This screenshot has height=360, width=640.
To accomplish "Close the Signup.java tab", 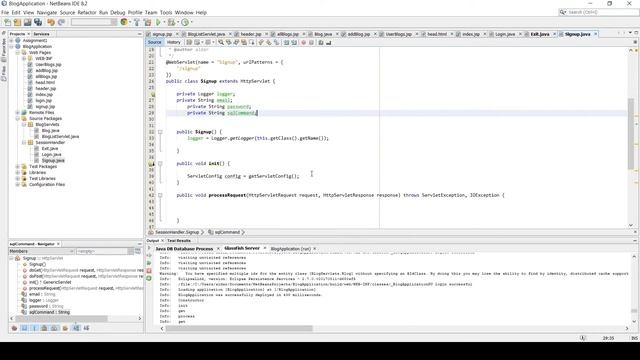I will coord(596,34).
